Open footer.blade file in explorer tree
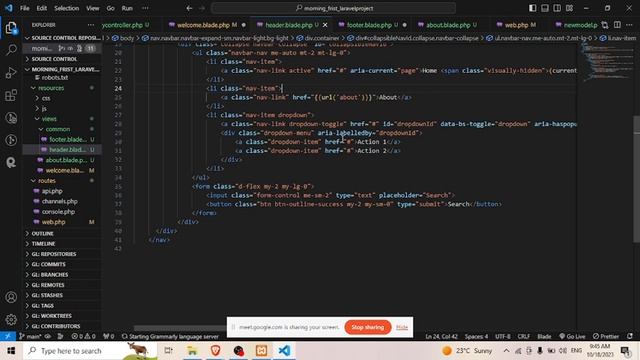This screenshot has height=360, width=640. click(x=62, y=139)
